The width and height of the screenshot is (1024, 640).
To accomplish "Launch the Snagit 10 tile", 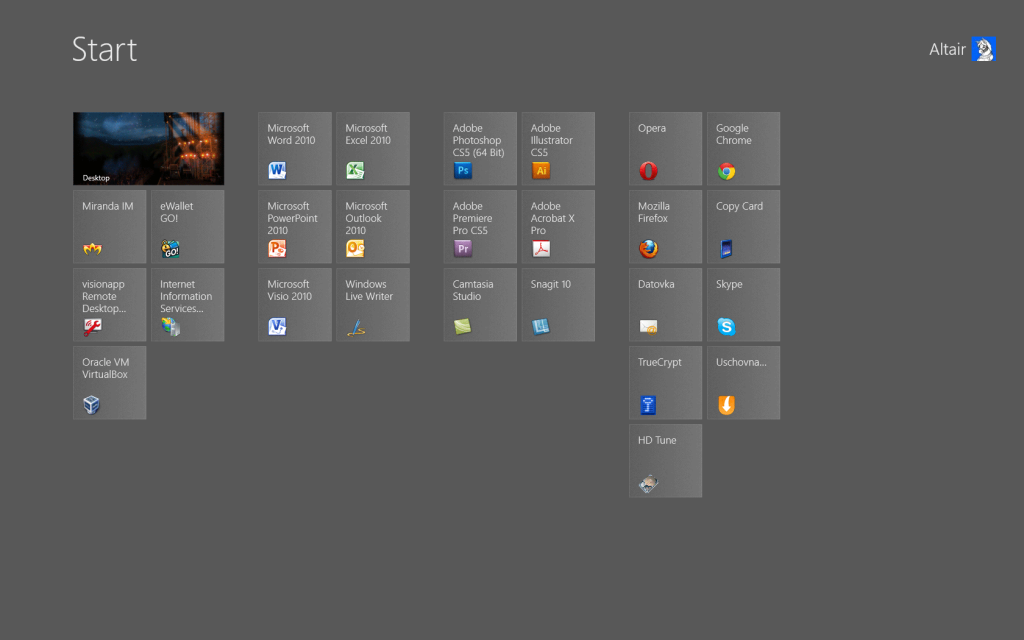I will tap(558, 304).
